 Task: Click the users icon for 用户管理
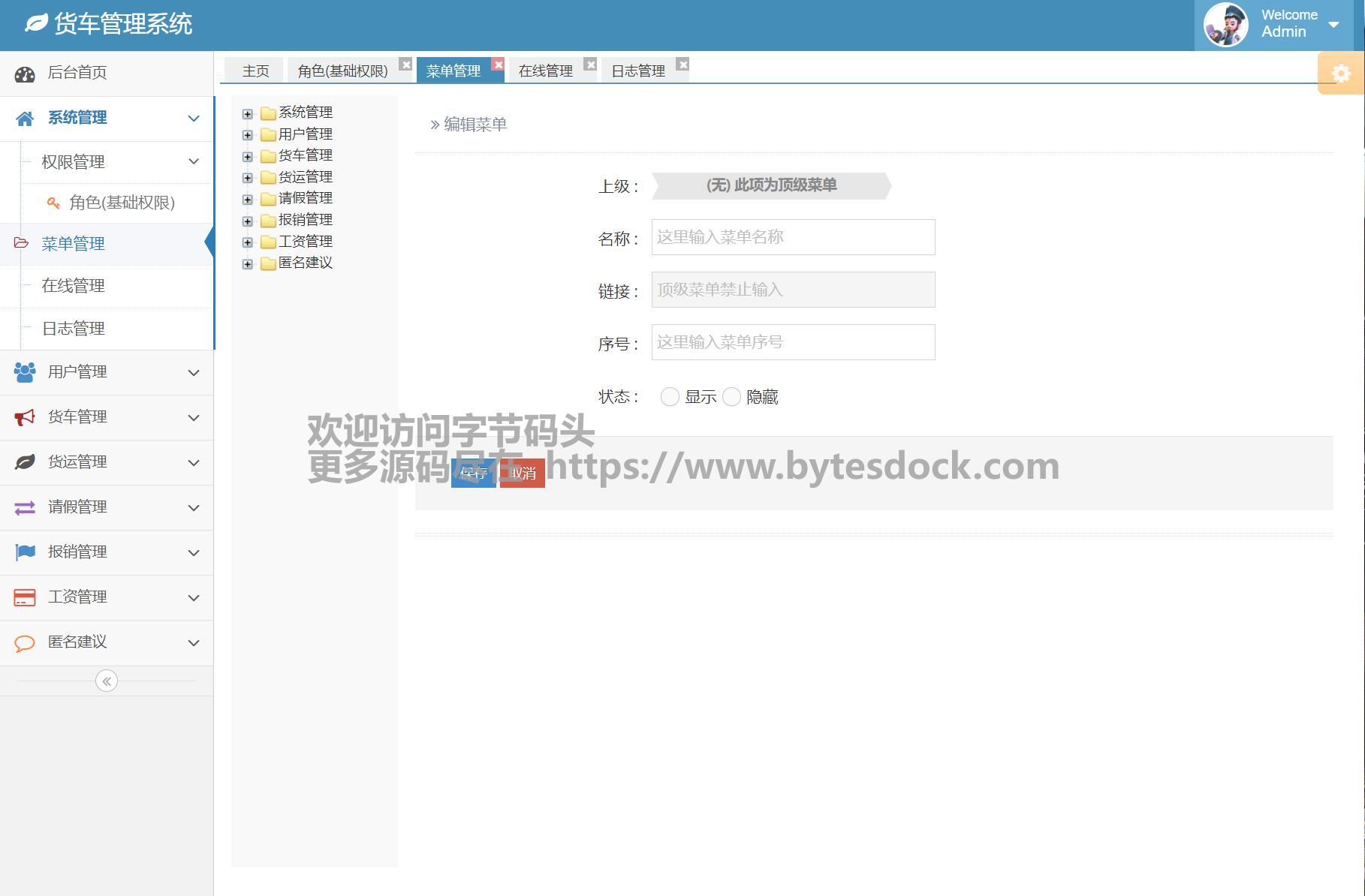click(25, 372)
